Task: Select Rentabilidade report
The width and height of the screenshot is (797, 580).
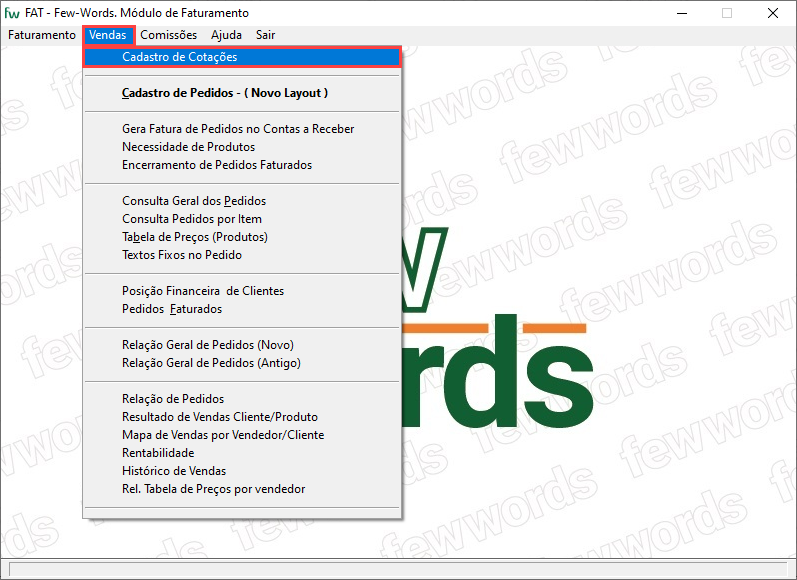Action: click(242, 453)
